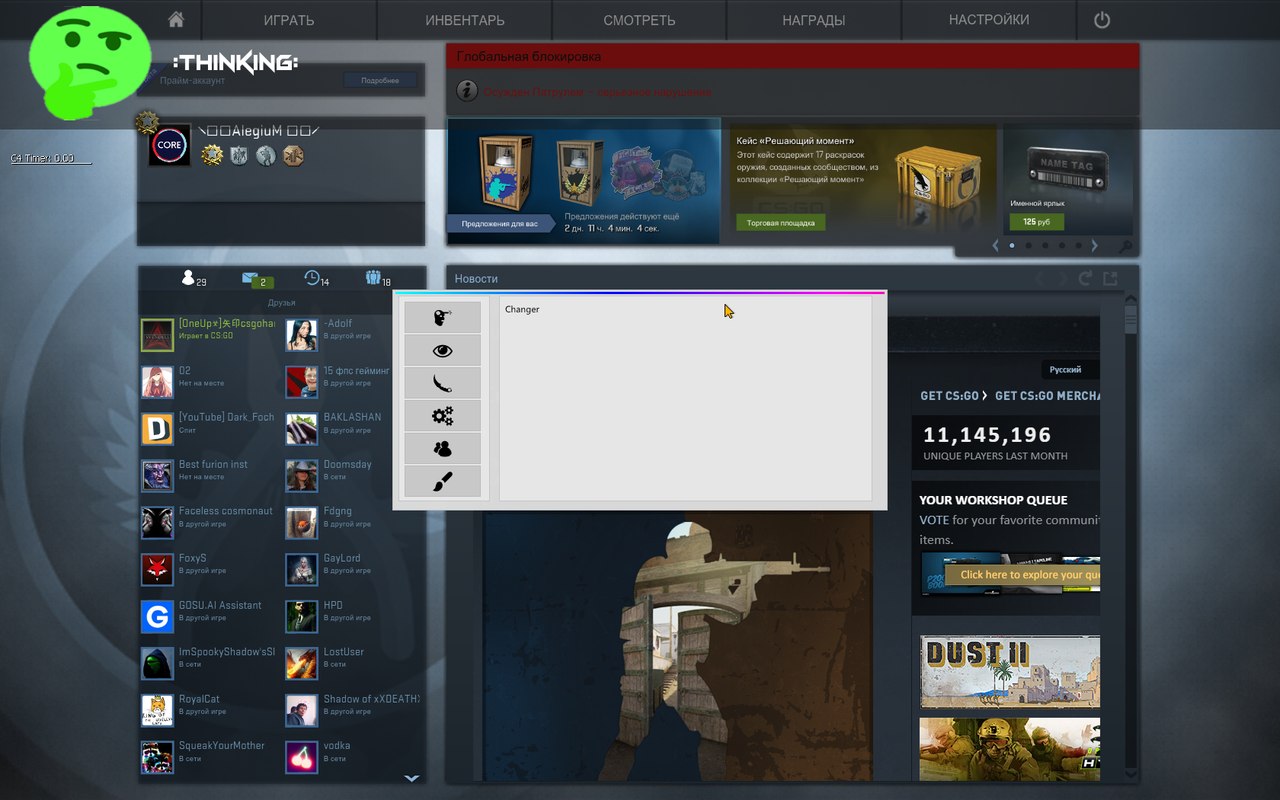Click the bronze octagonal badge on profile

(x=292, y=155)
